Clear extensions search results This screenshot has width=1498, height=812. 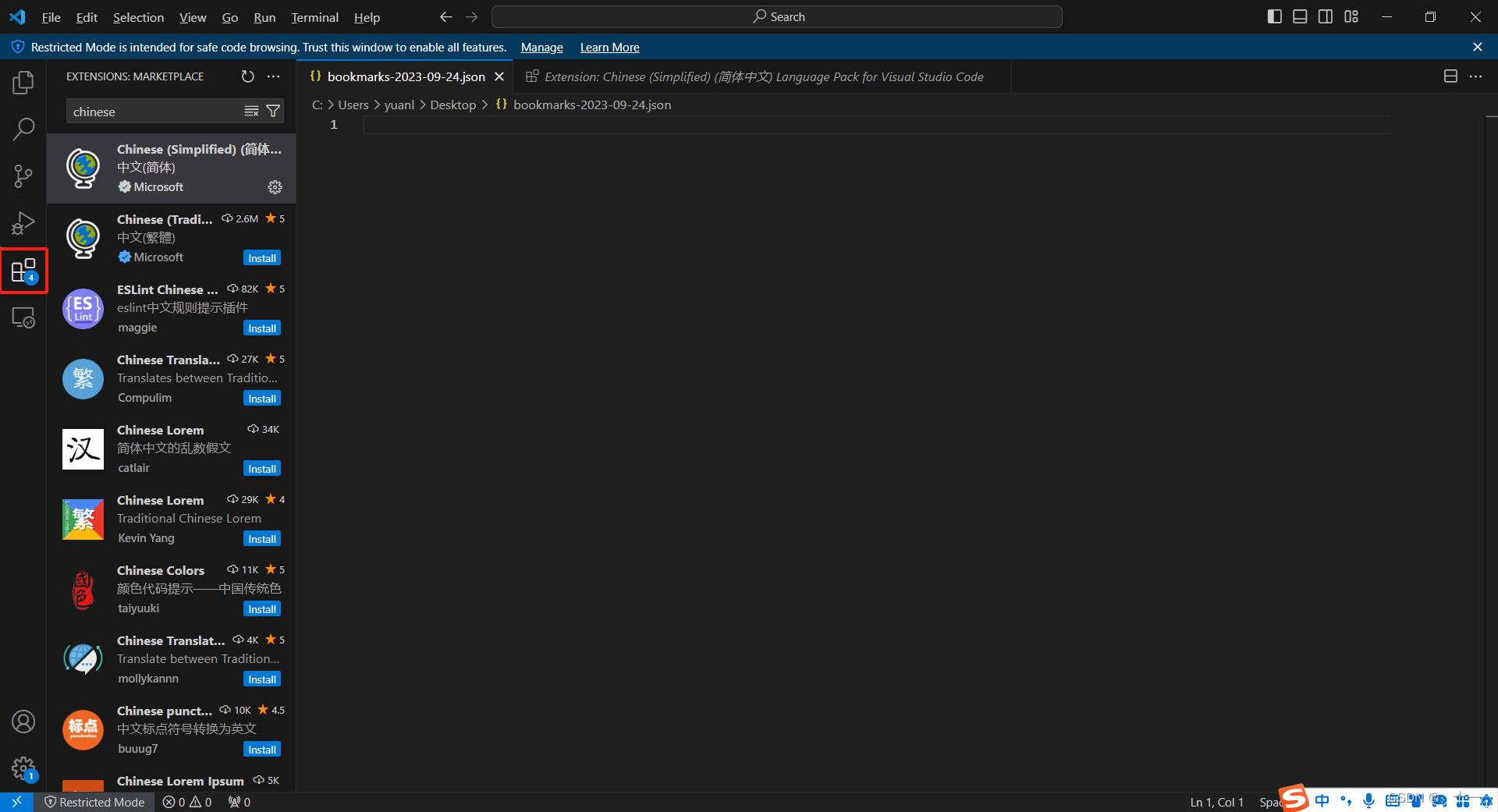click(251, 112)
